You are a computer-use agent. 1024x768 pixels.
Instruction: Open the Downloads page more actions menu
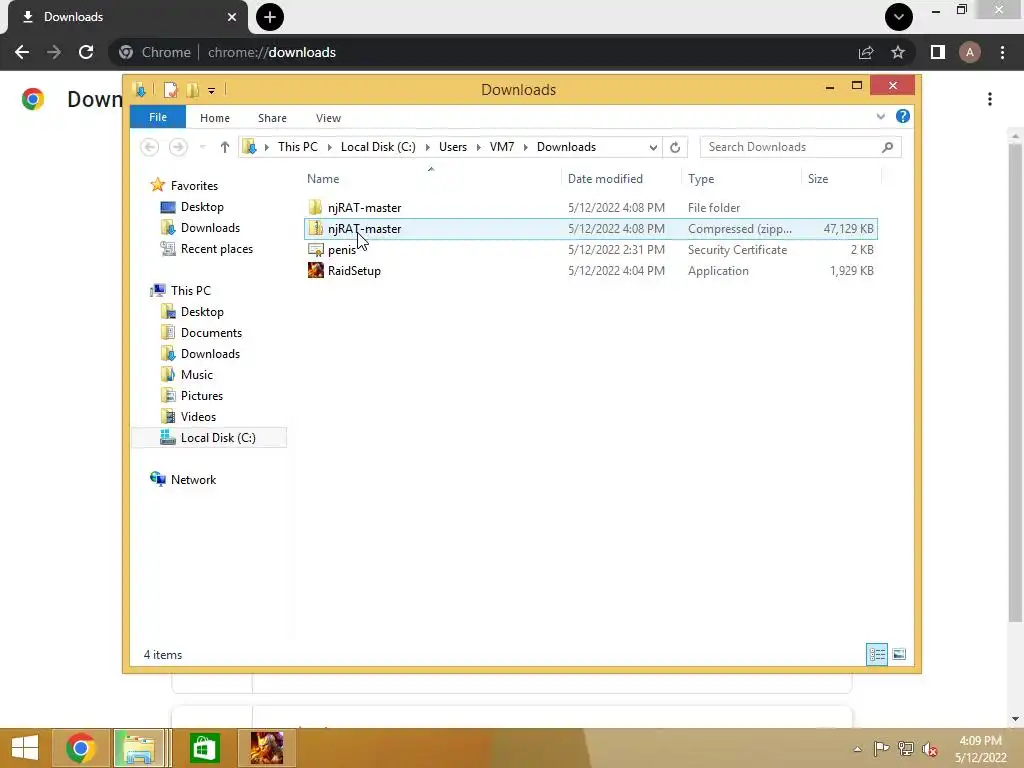[x=990, y=99]
